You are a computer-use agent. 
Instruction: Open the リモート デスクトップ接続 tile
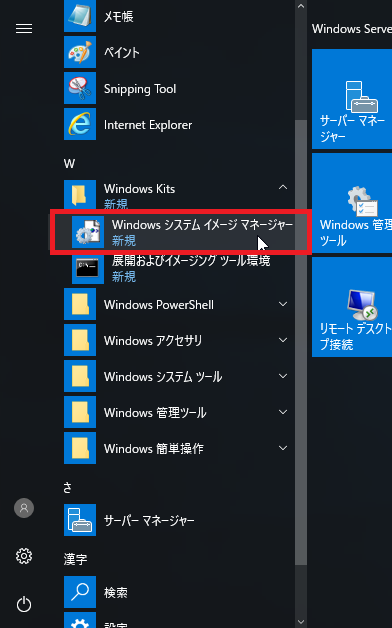click(x=352, y=307)
